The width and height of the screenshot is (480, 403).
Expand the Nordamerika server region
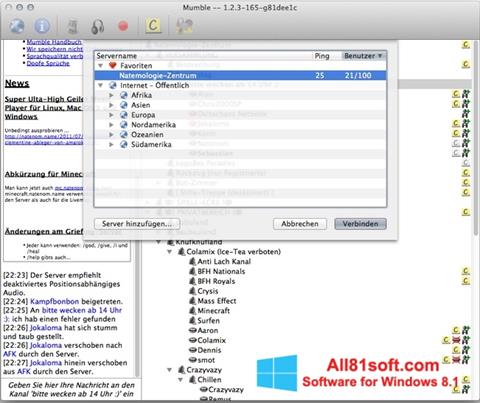(x=111, y=125)
